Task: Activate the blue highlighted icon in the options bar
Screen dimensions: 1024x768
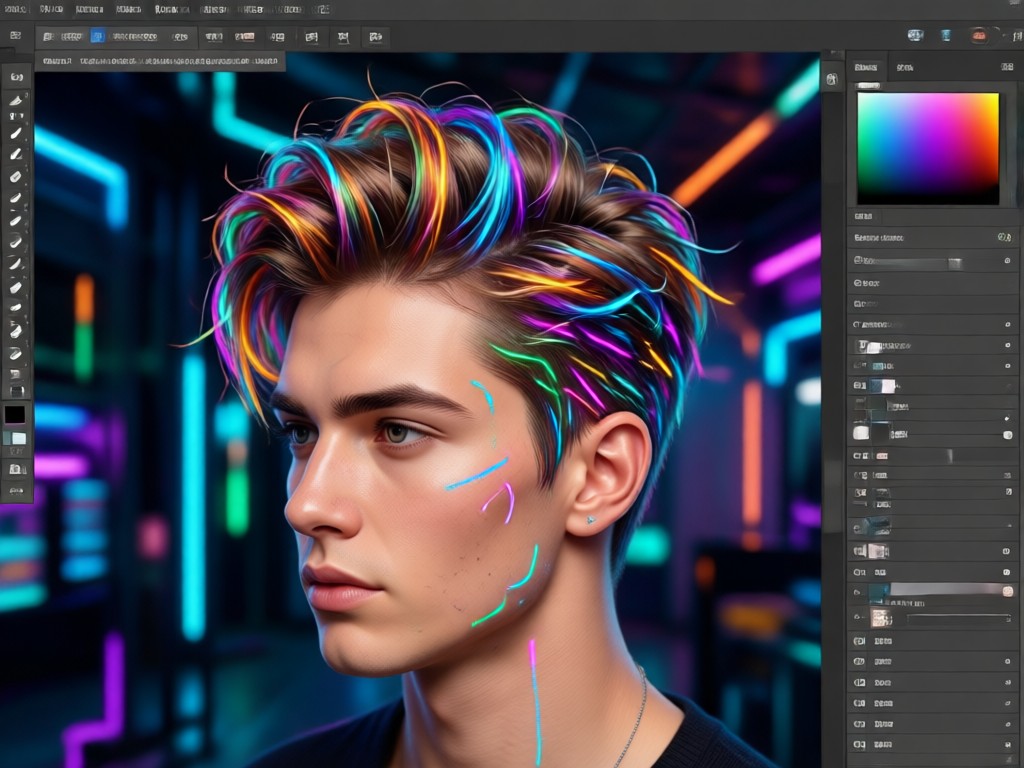Action: click(97, 37)
